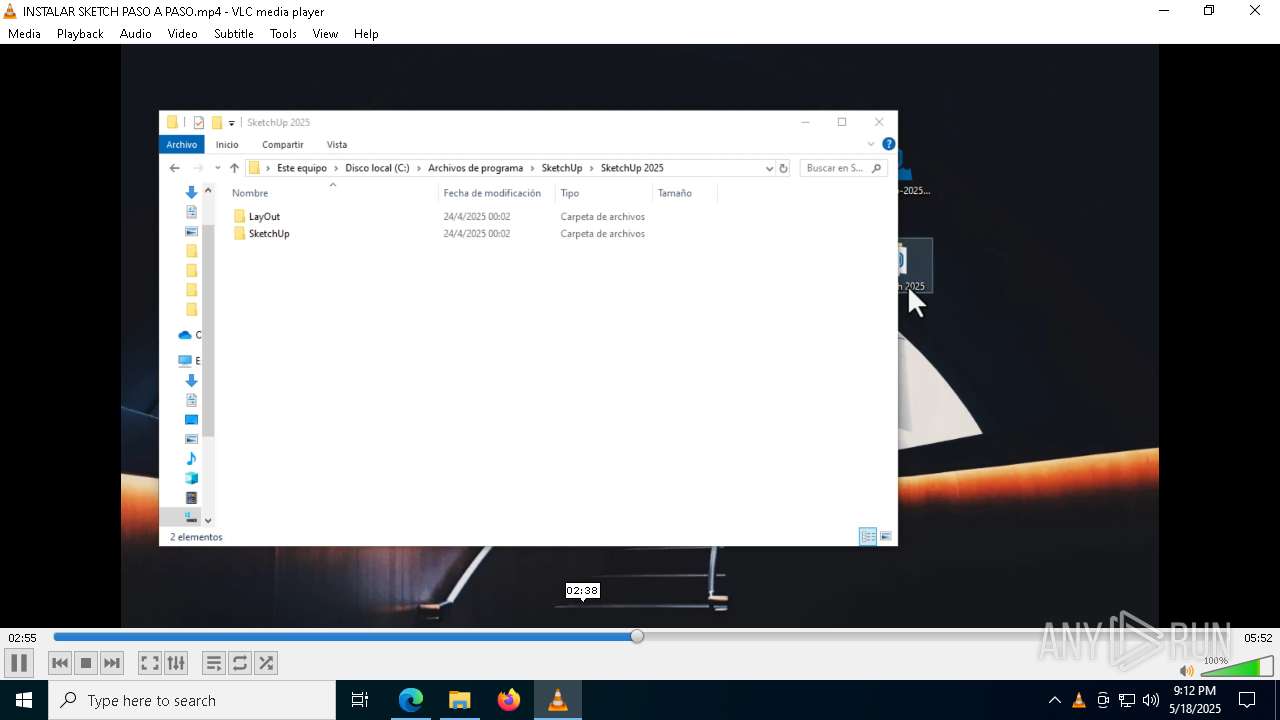1280x720 pixels.
Task: Pause the video playback
Action: [x=19, y=663]
